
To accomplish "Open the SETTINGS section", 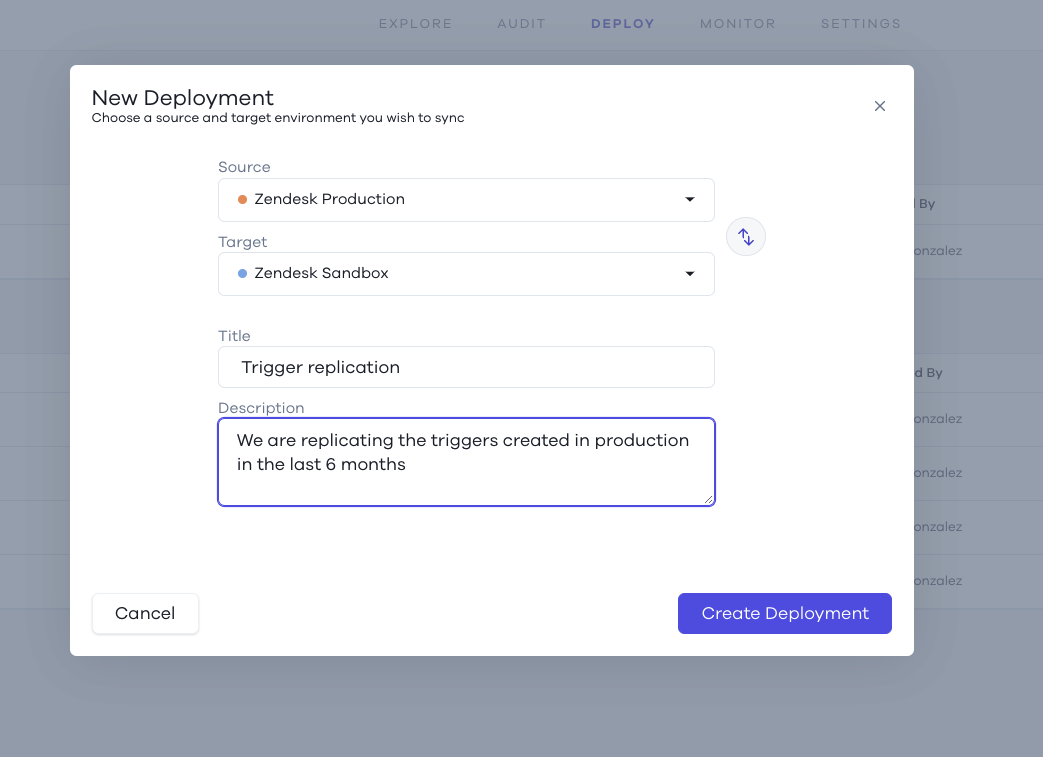I will 860,23.
